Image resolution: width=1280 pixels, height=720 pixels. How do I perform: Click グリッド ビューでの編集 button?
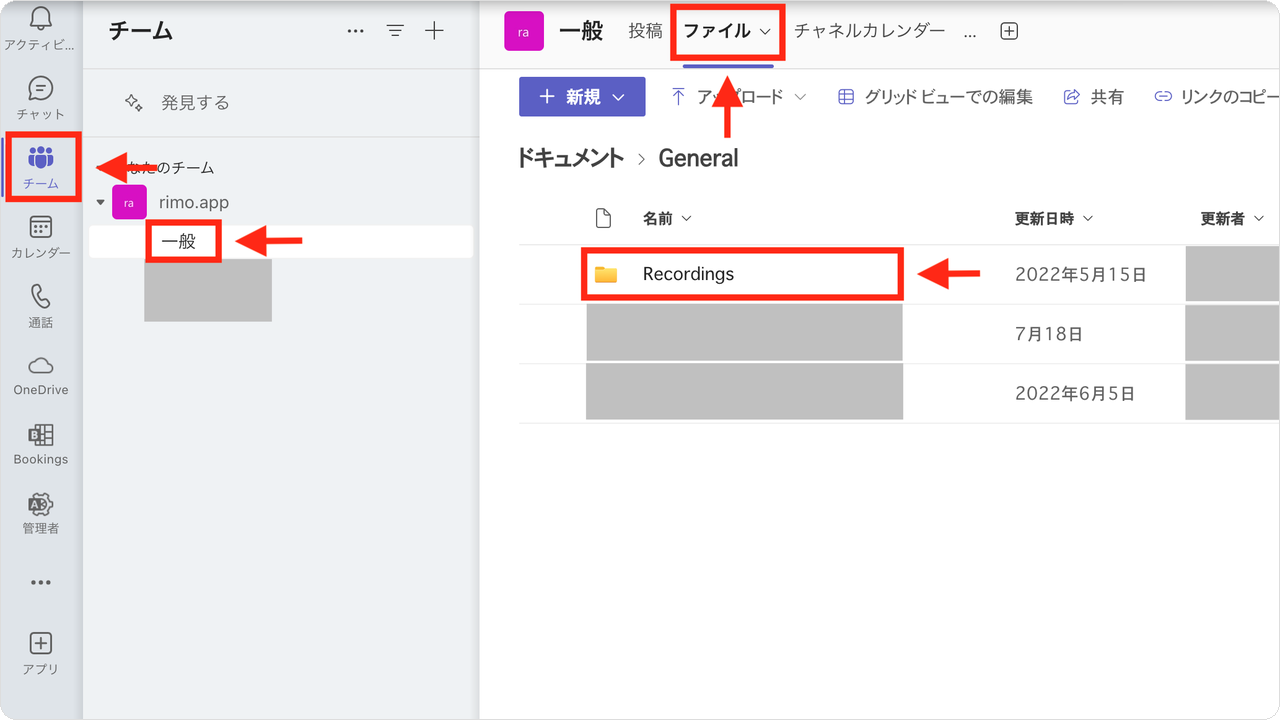point(935,97)
